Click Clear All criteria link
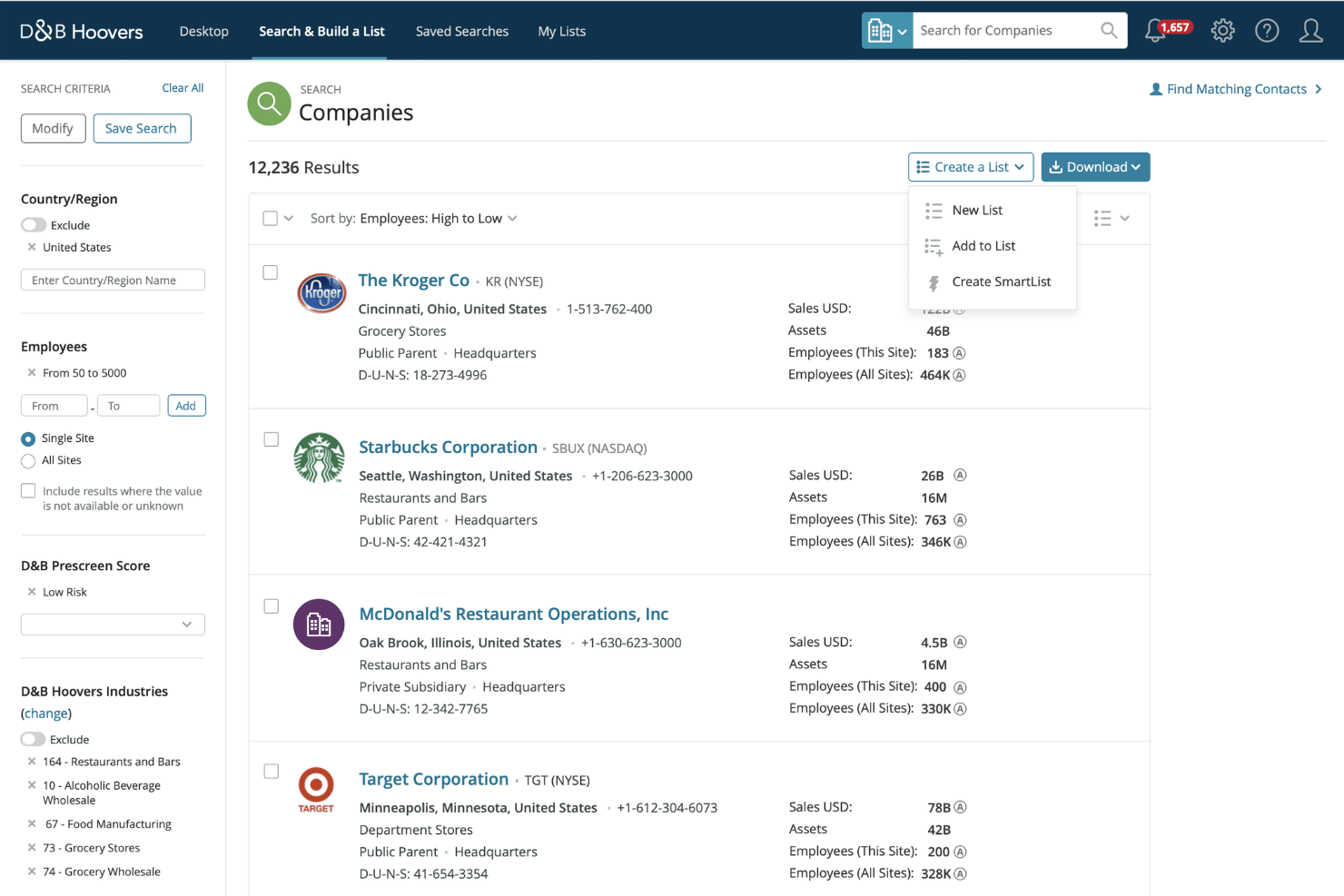Image resolution: width=1344 pixels, height=896 pixels. click(183, 88)
